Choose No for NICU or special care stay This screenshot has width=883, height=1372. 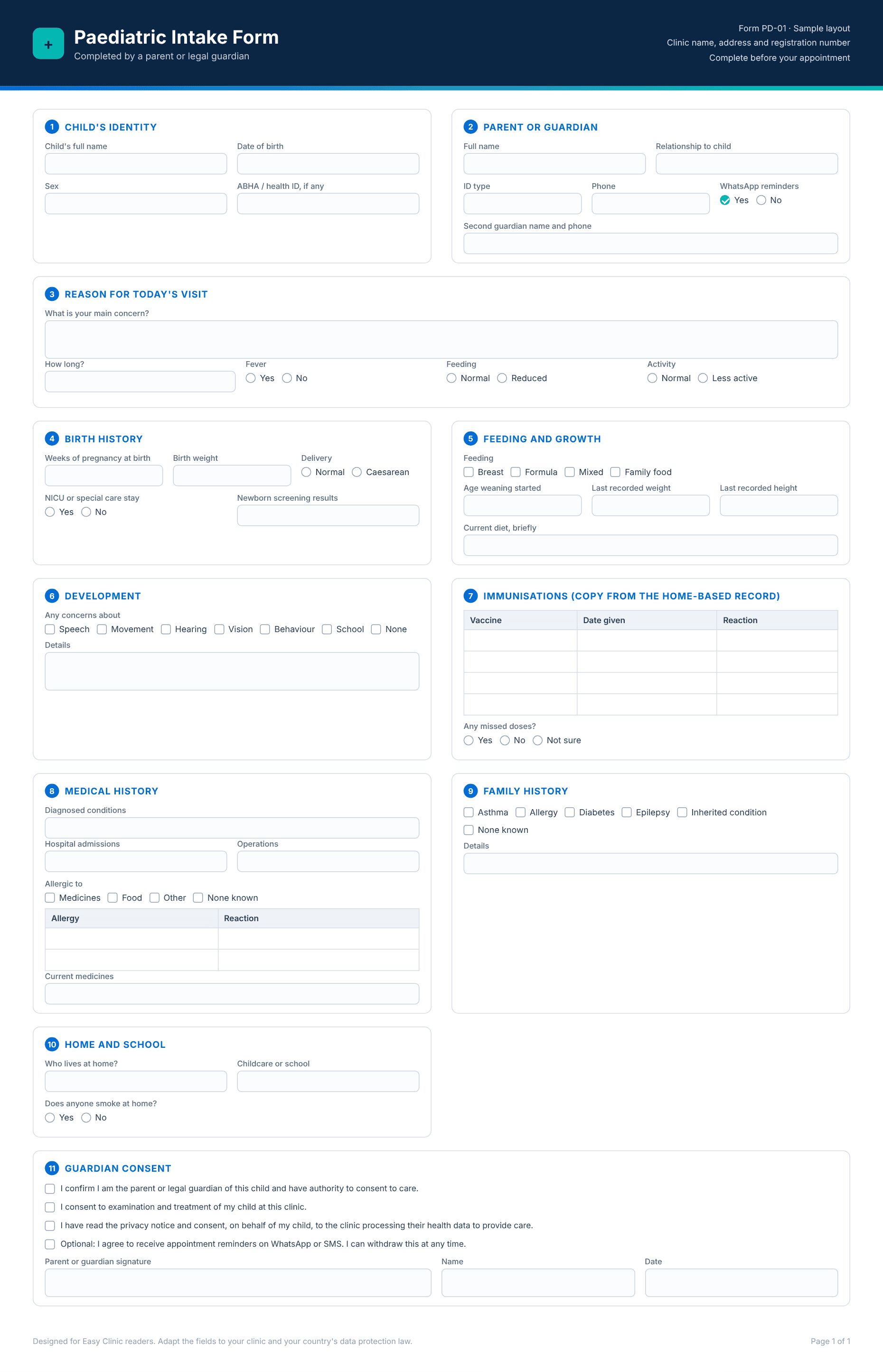click(86, 512)
